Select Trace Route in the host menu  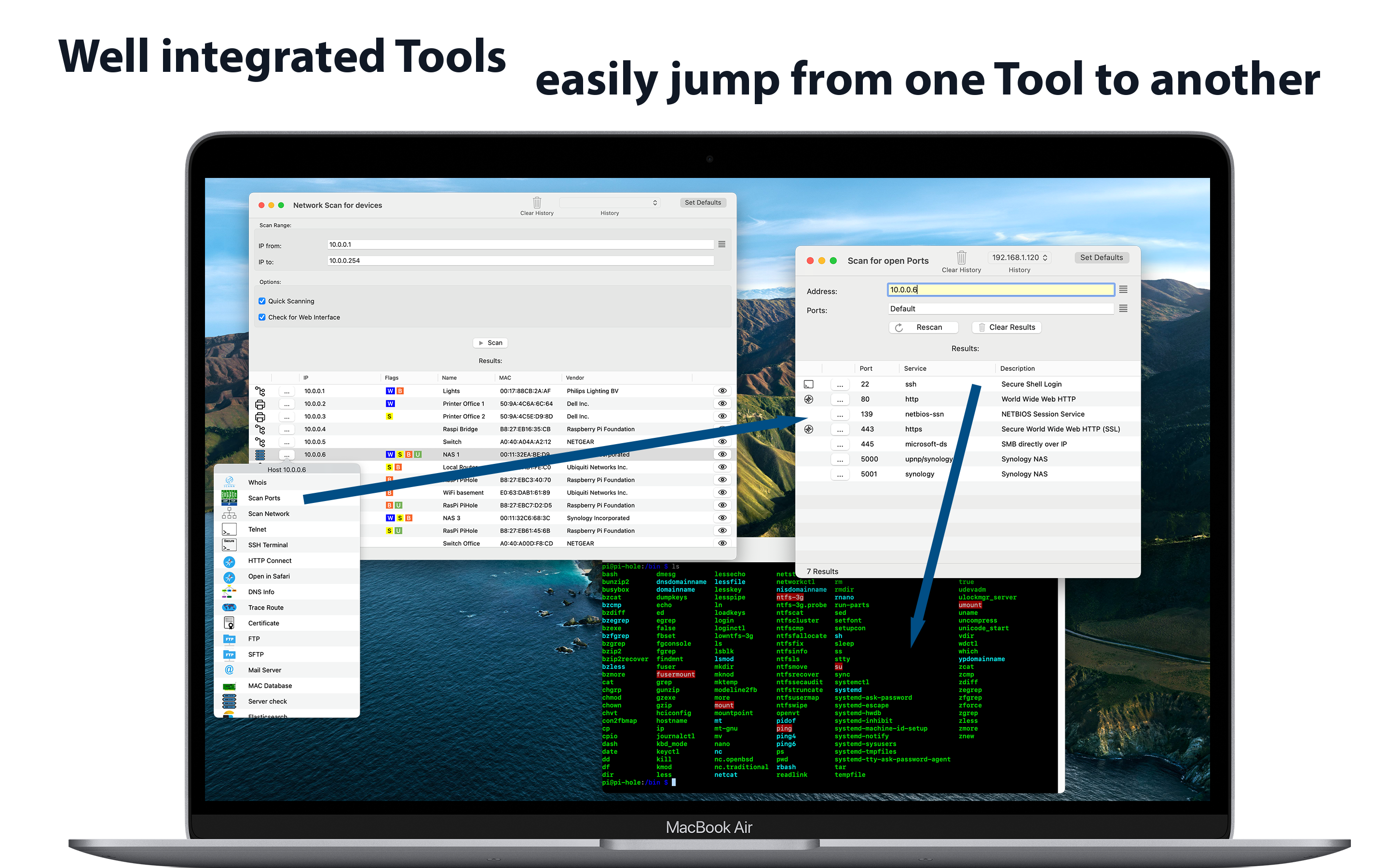[265, 608]
